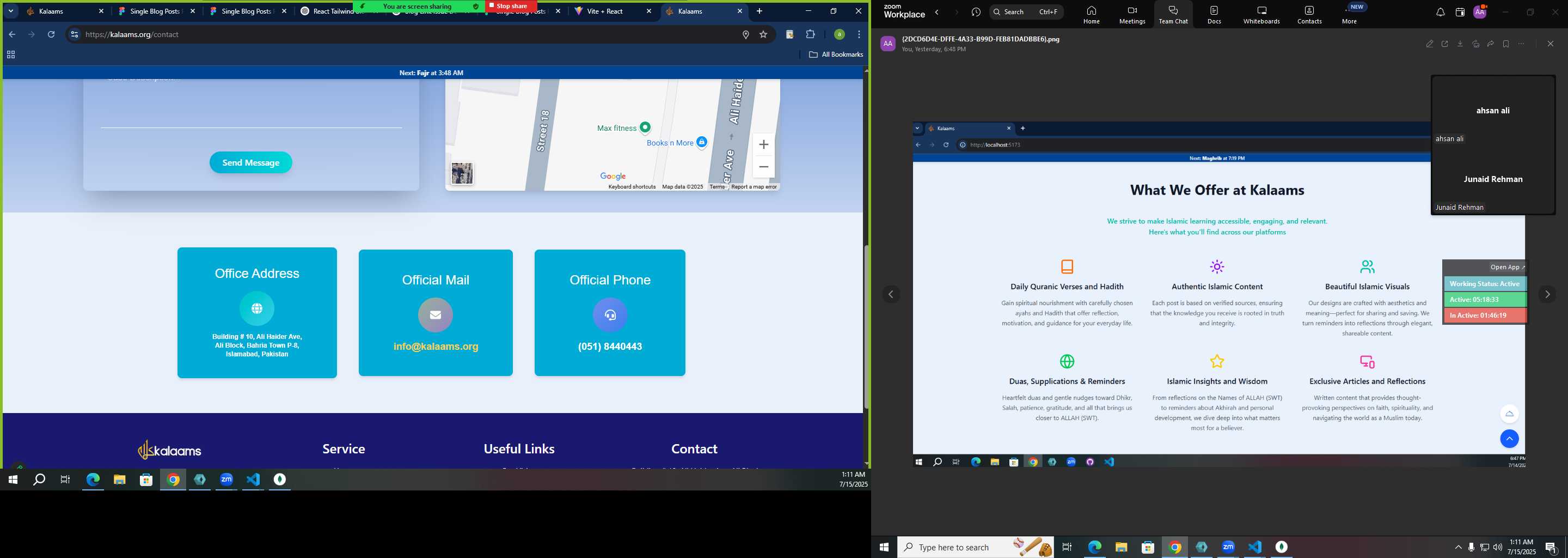Screen dimensions: 1568x558
Task: Show the next image in viewer
Action: click(1547, 295)
